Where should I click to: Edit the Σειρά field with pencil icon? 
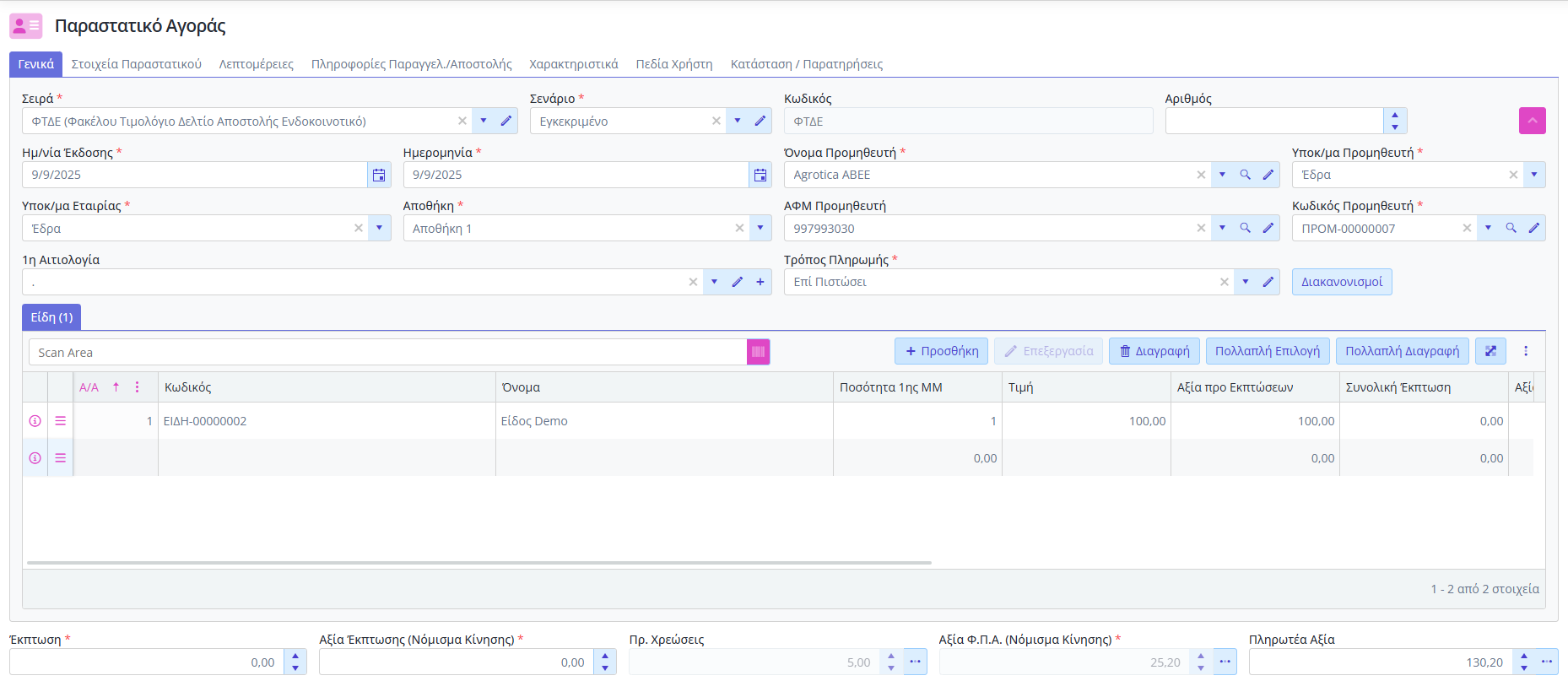tap(506, 121)
